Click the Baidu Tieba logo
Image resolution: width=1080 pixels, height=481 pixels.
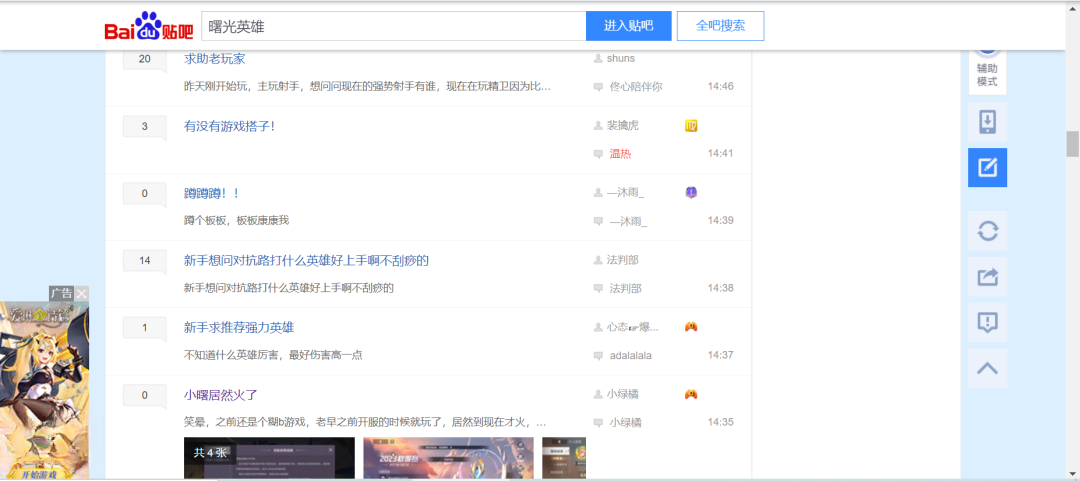click(x=149, y=26)
